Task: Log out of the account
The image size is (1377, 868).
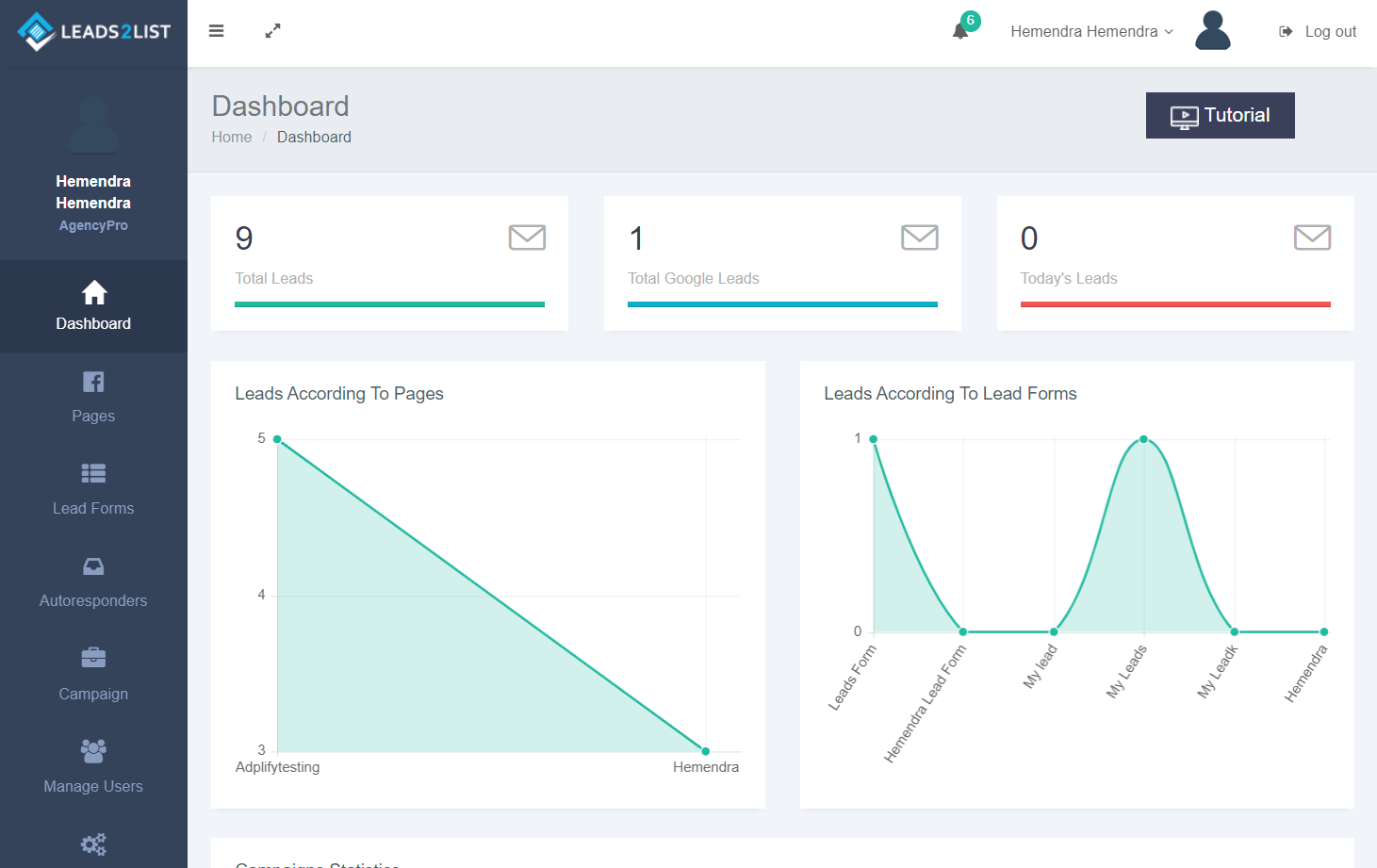Action: coord(1318,31)
